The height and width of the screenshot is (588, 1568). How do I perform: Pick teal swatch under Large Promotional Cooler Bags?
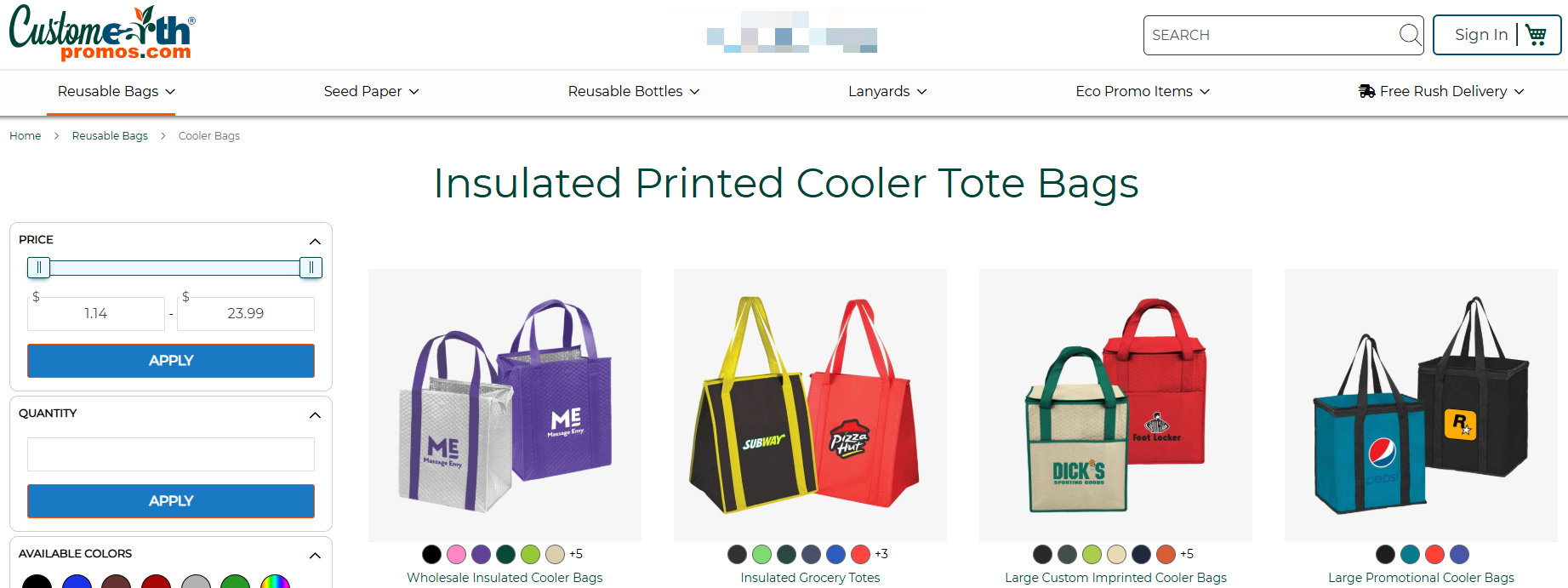click(x=1411, y=554)
